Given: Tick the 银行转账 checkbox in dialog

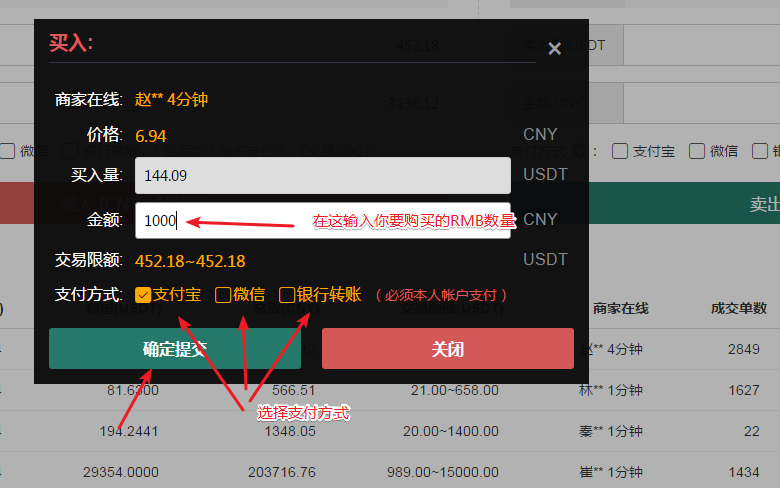Looking at the screenshot, I should pos(287,295).
